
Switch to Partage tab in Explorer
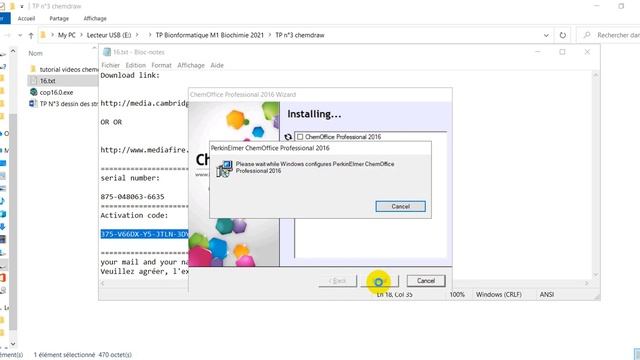click(x=59, y=18)
